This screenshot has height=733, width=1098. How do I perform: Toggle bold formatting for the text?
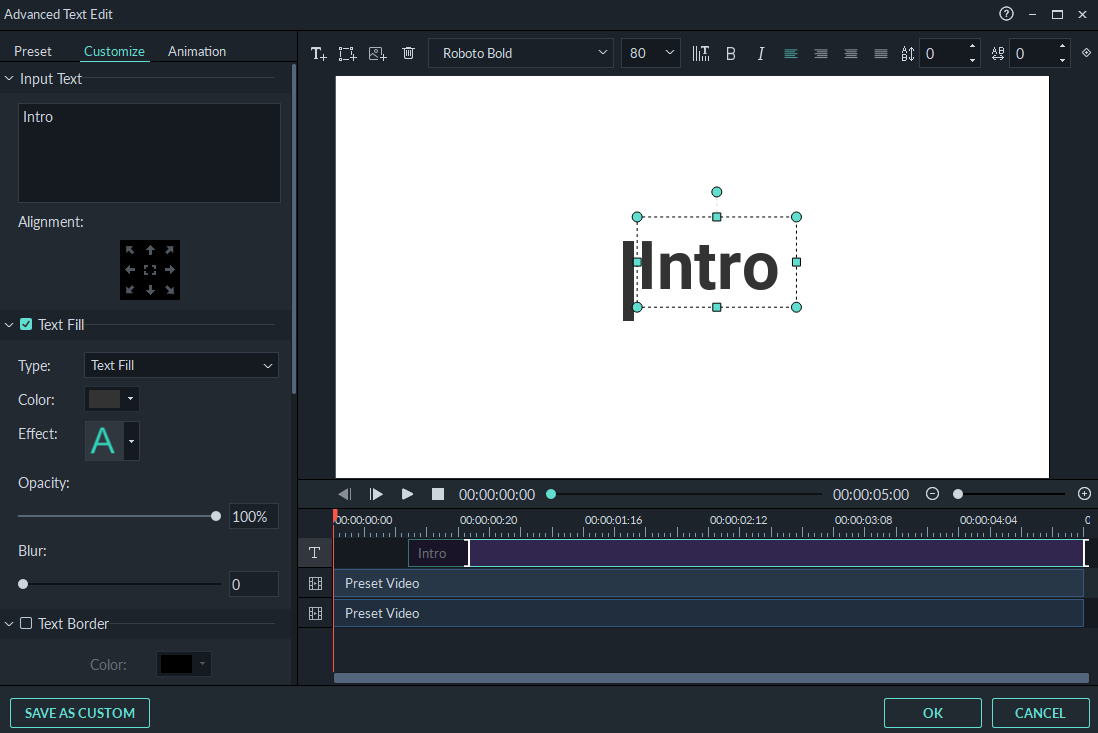click(731, 53)
